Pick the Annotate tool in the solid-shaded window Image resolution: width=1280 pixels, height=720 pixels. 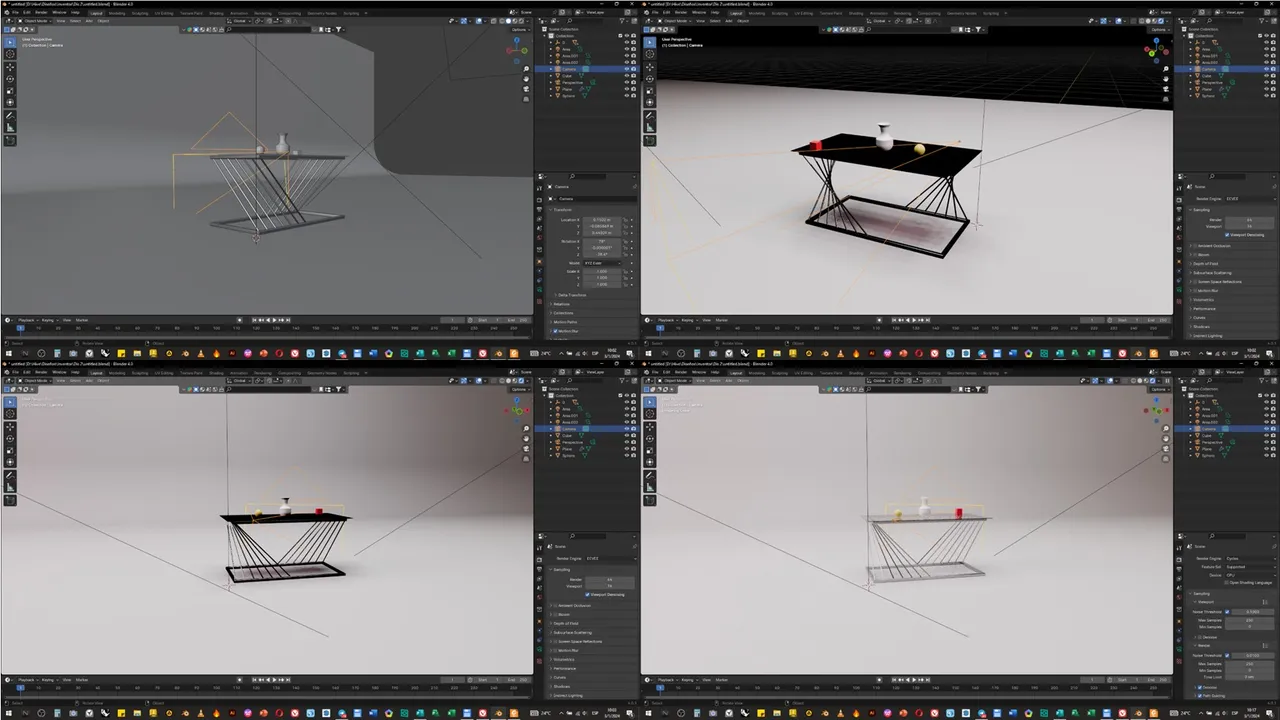pyautogui.click(x=10, y=116)
